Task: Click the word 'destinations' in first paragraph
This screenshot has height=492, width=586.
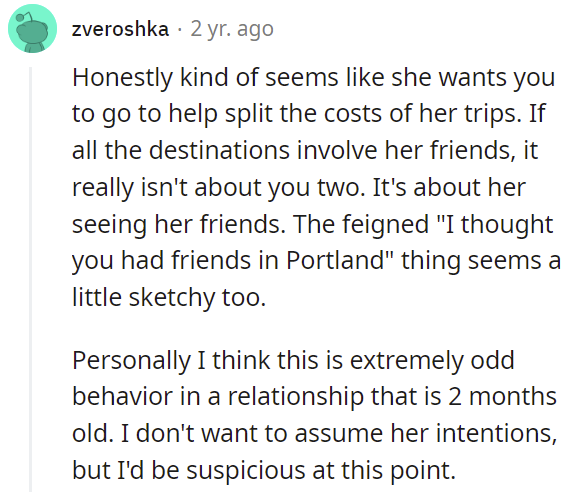Action: tap(219, 151)
